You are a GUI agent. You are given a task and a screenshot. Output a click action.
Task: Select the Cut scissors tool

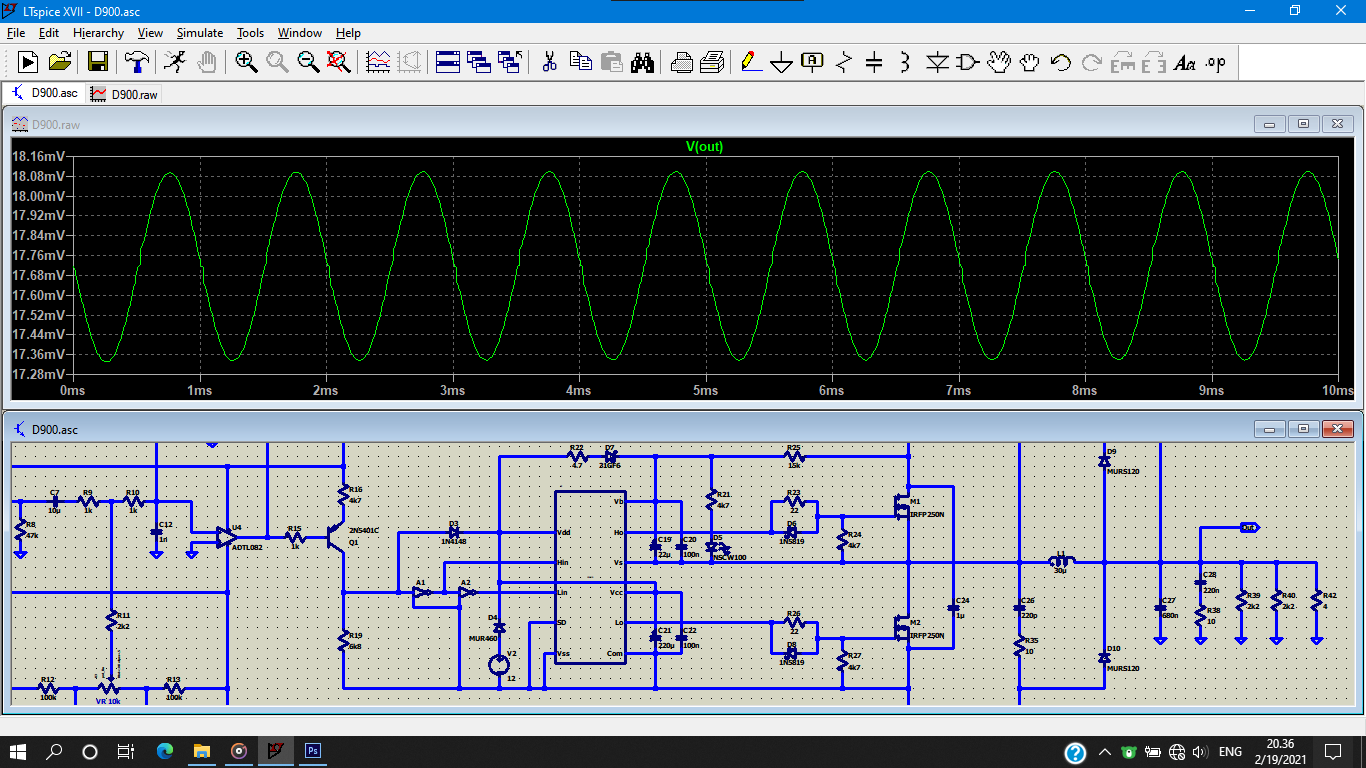click(549, 62)
